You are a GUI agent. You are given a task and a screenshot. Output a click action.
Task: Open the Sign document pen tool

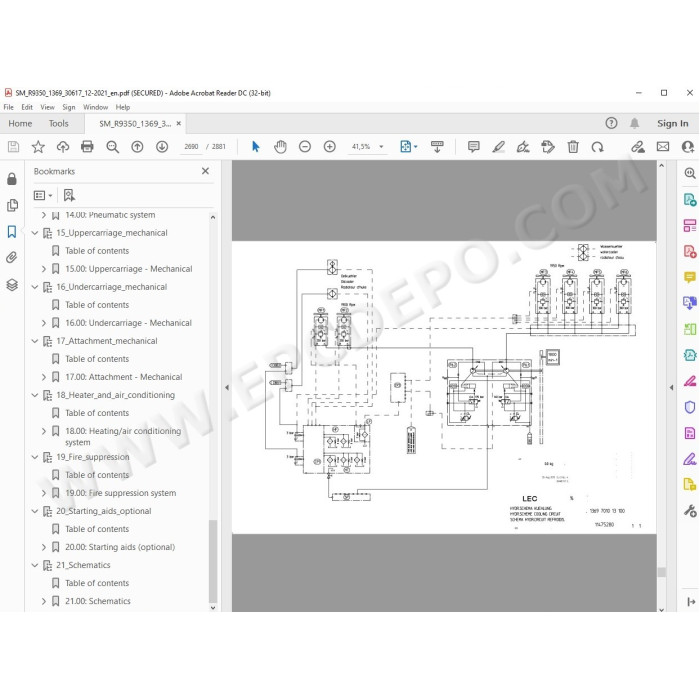(x=523, y=146)
